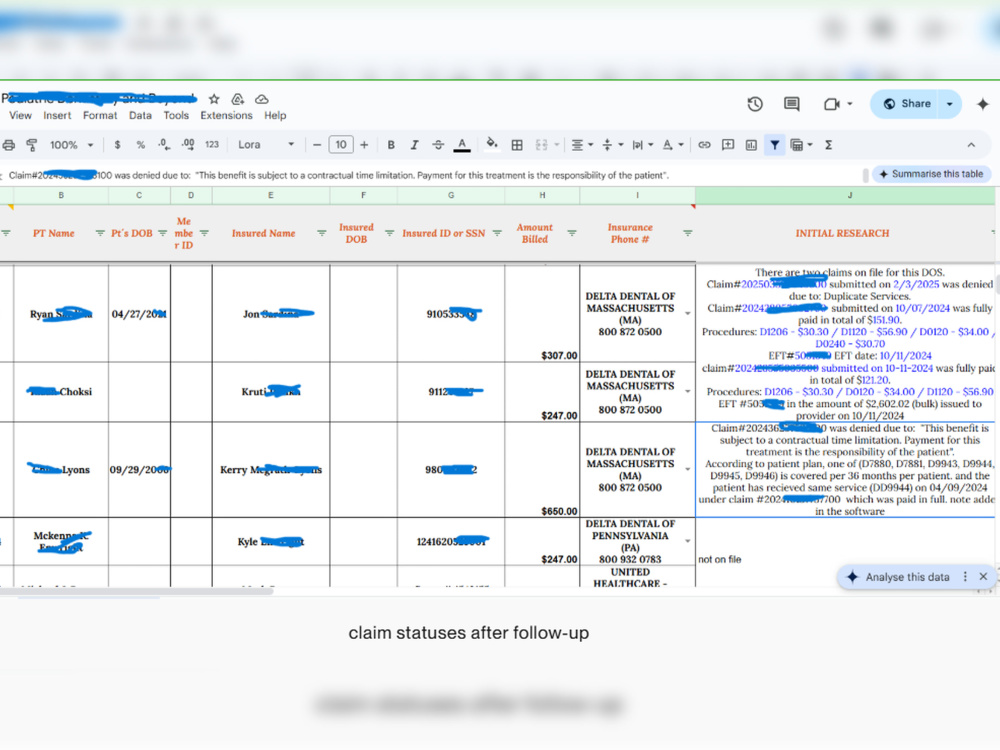Open the arrow next to Share
The image size is (1000, 750).
point(950,104)
